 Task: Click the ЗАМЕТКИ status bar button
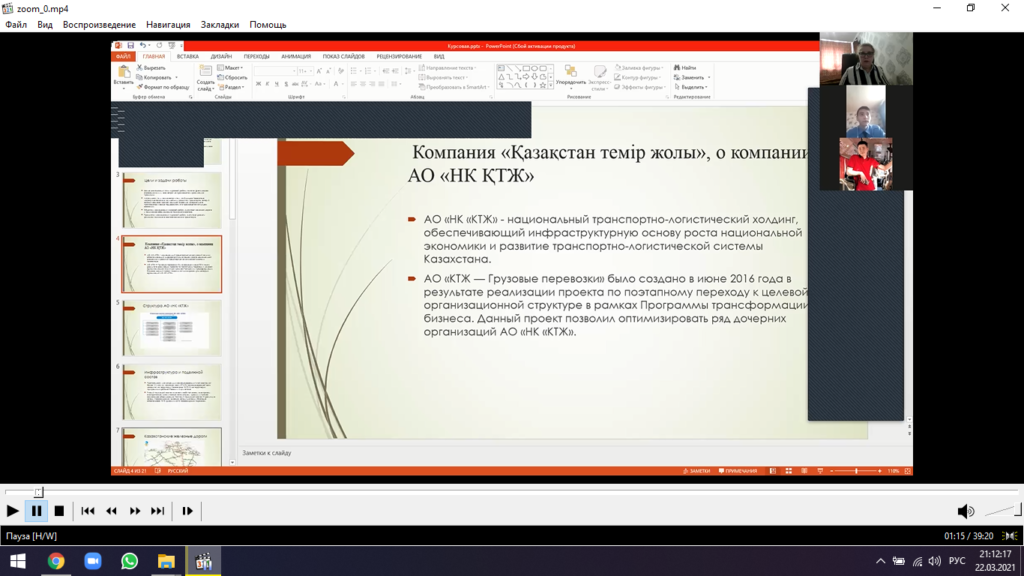(x=696, y=471)
